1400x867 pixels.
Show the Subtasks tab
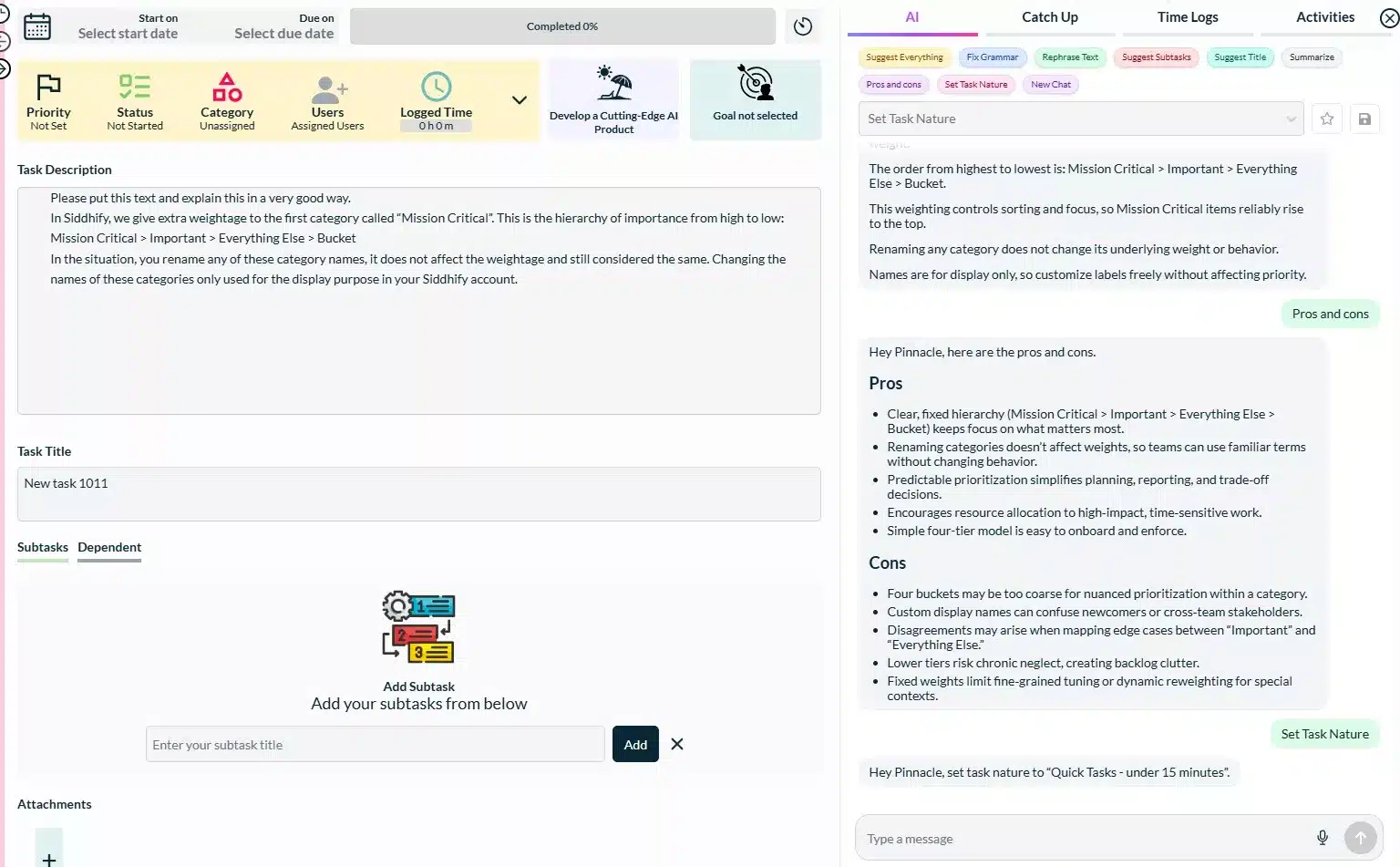click(43, 547)
